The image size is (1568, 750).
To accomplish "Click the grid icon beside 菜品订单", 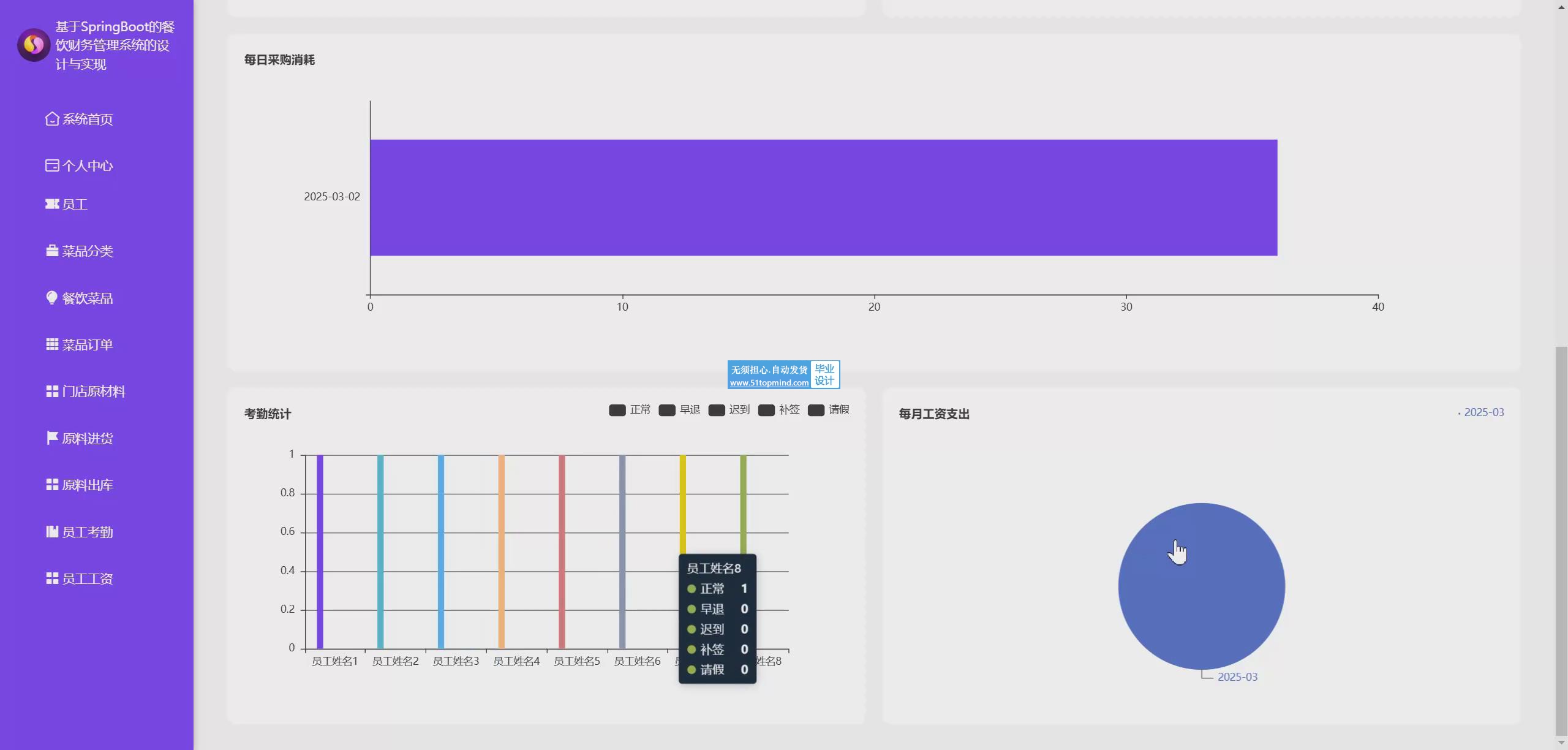I will [52, 344].
